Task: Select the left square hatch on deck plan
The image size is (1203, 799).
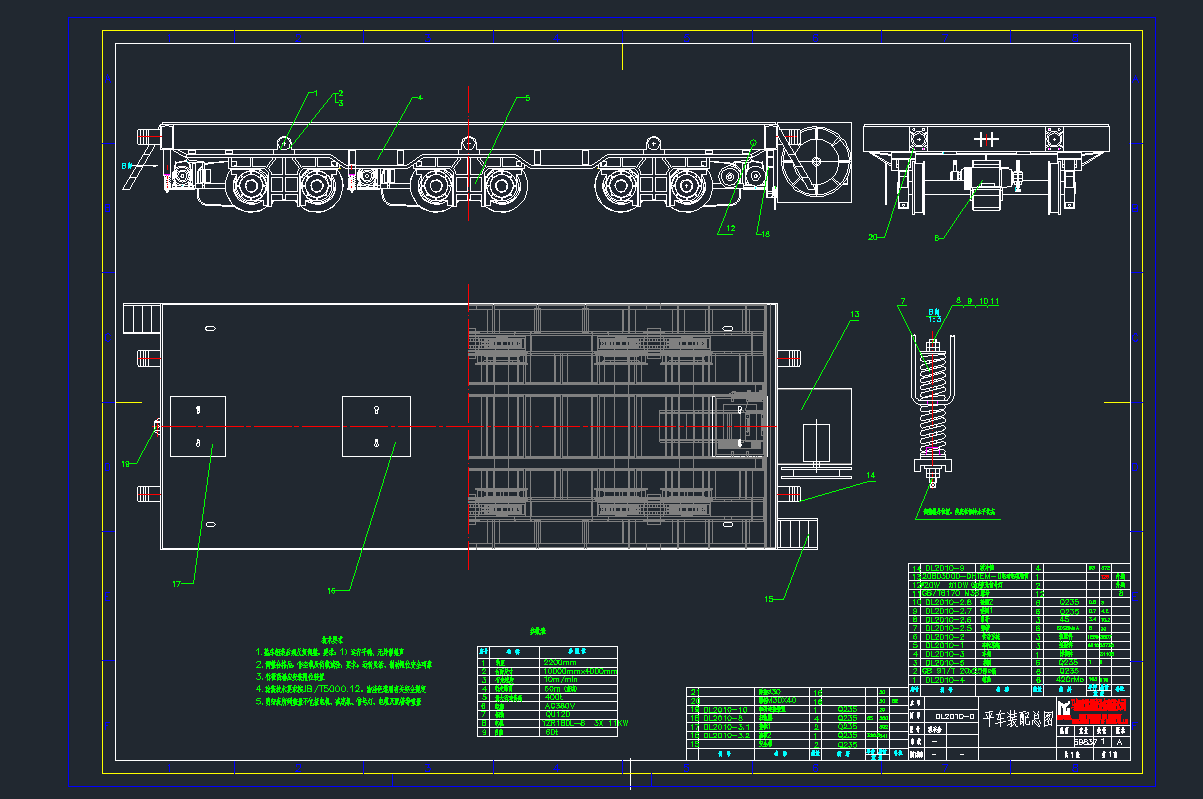Action: point(198,427)
